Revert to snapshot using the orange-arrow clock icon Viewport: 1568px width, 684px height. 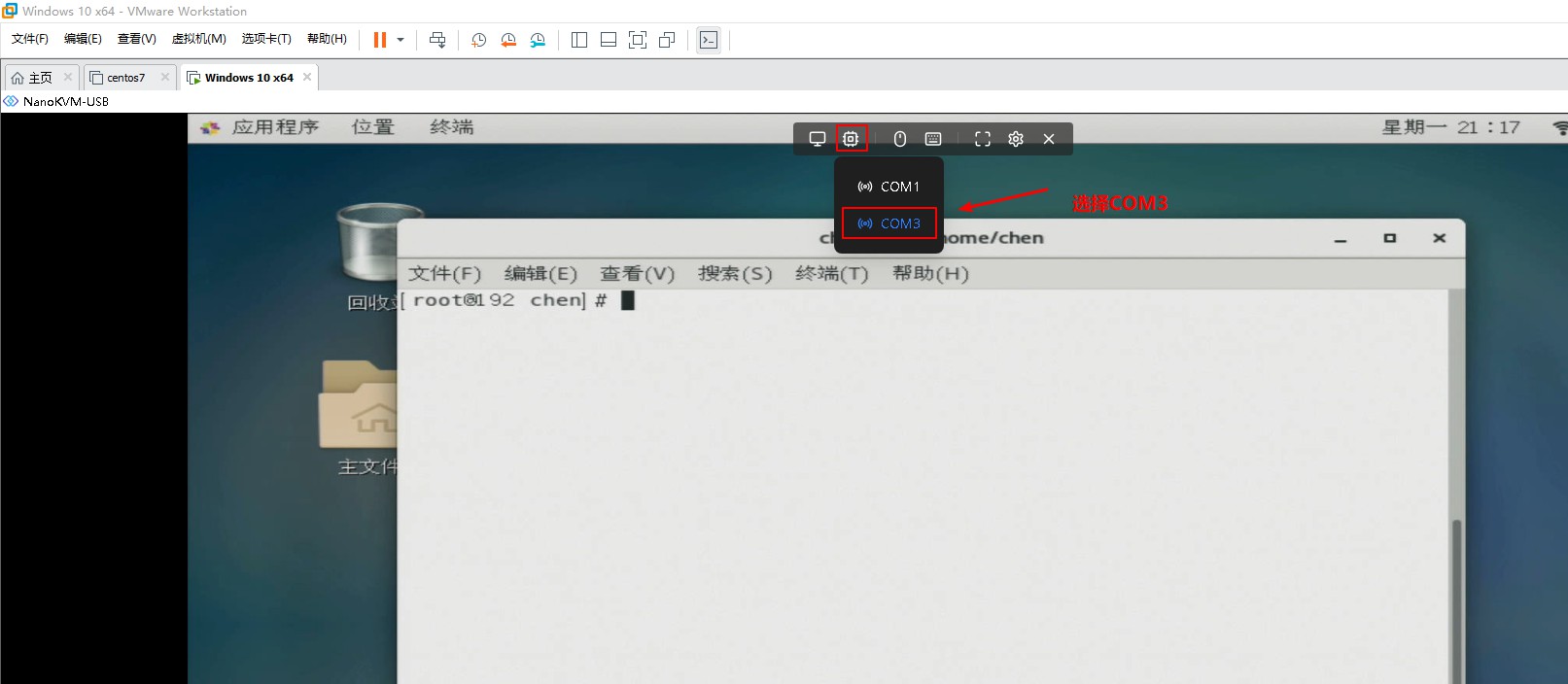coord(507,40)
